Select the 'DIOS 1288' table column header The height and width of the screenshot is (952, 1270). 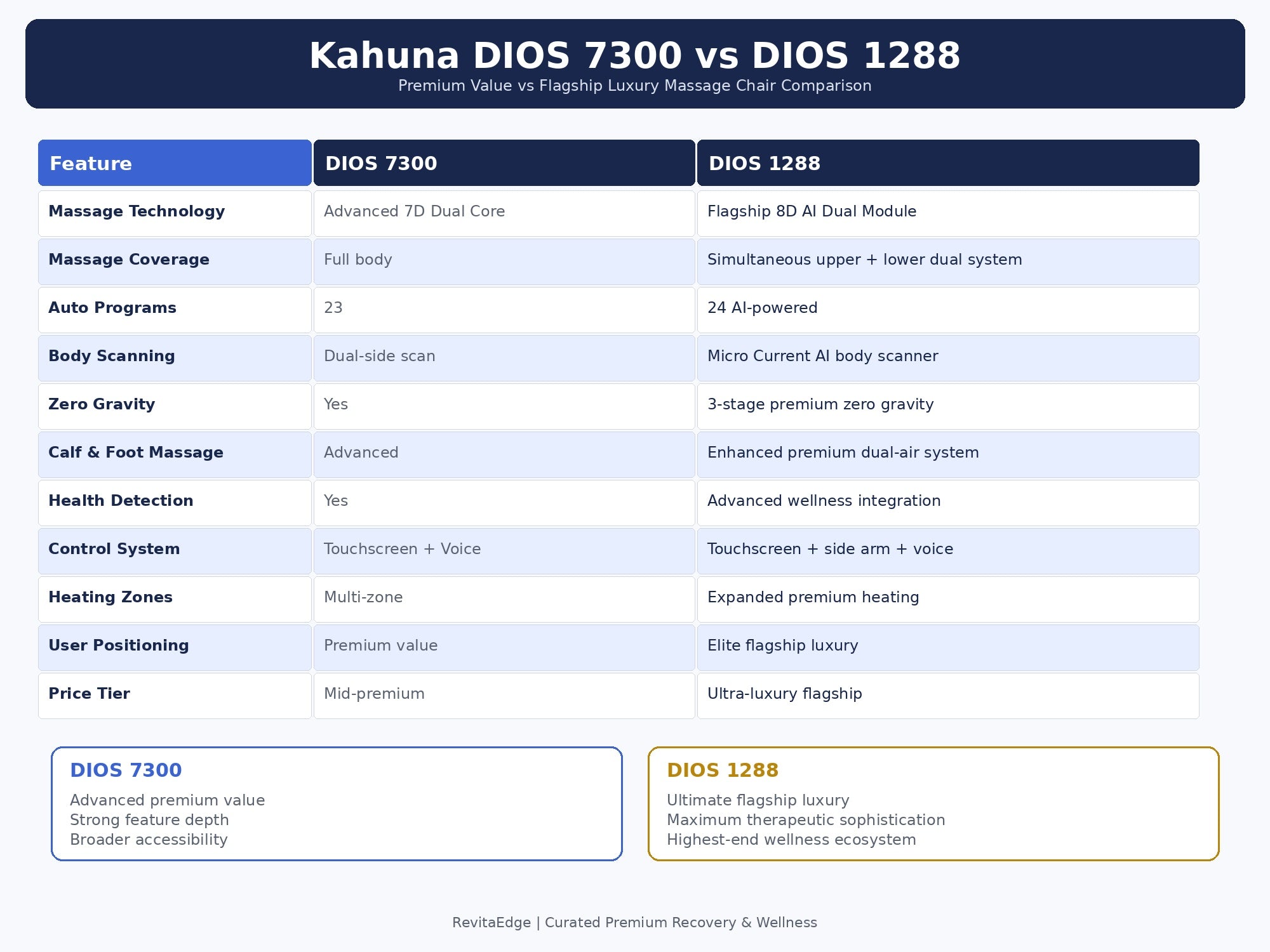[948, 163]
